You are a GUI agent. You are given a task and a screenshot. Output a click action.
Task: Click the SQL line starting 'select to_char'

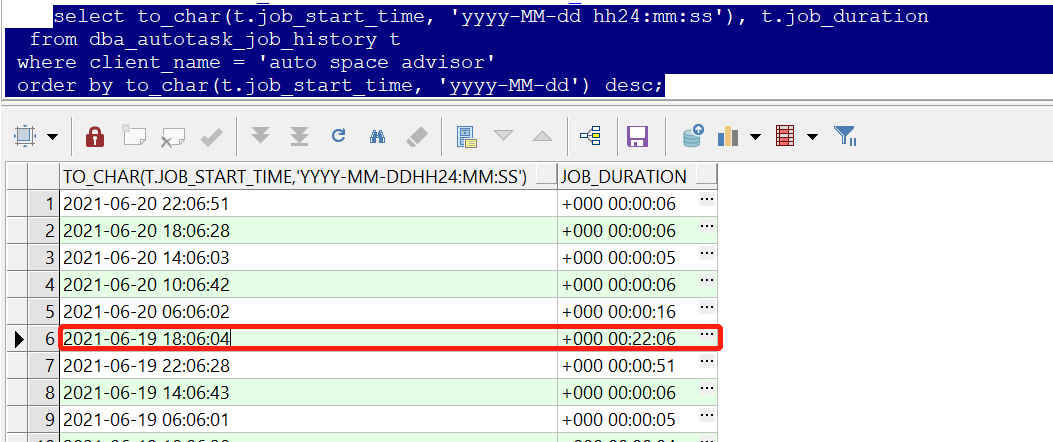pyautogui.click(x=491, y=16)
